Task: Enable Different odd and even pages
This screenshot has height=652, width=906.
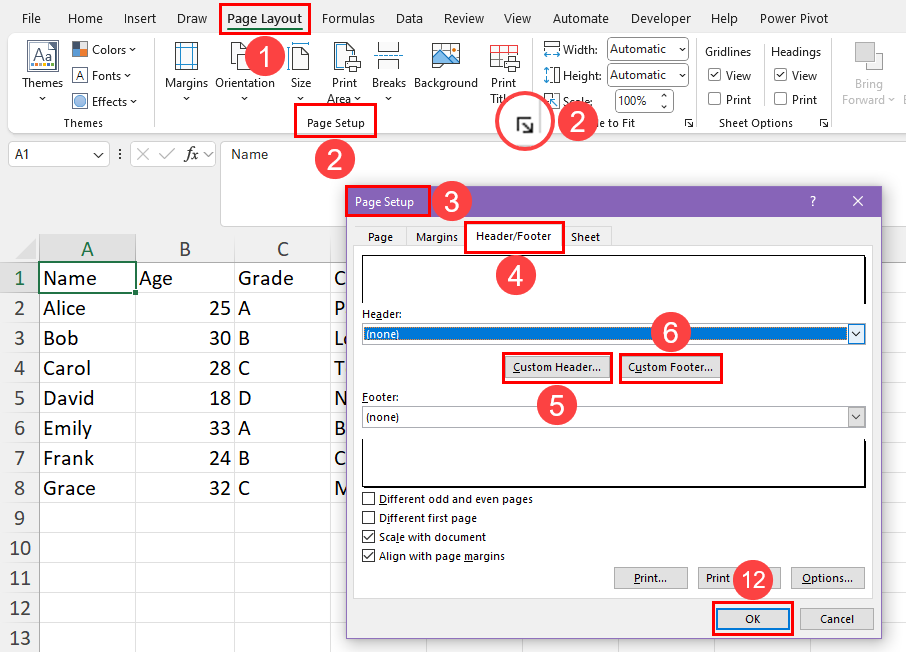Action: 368,498
